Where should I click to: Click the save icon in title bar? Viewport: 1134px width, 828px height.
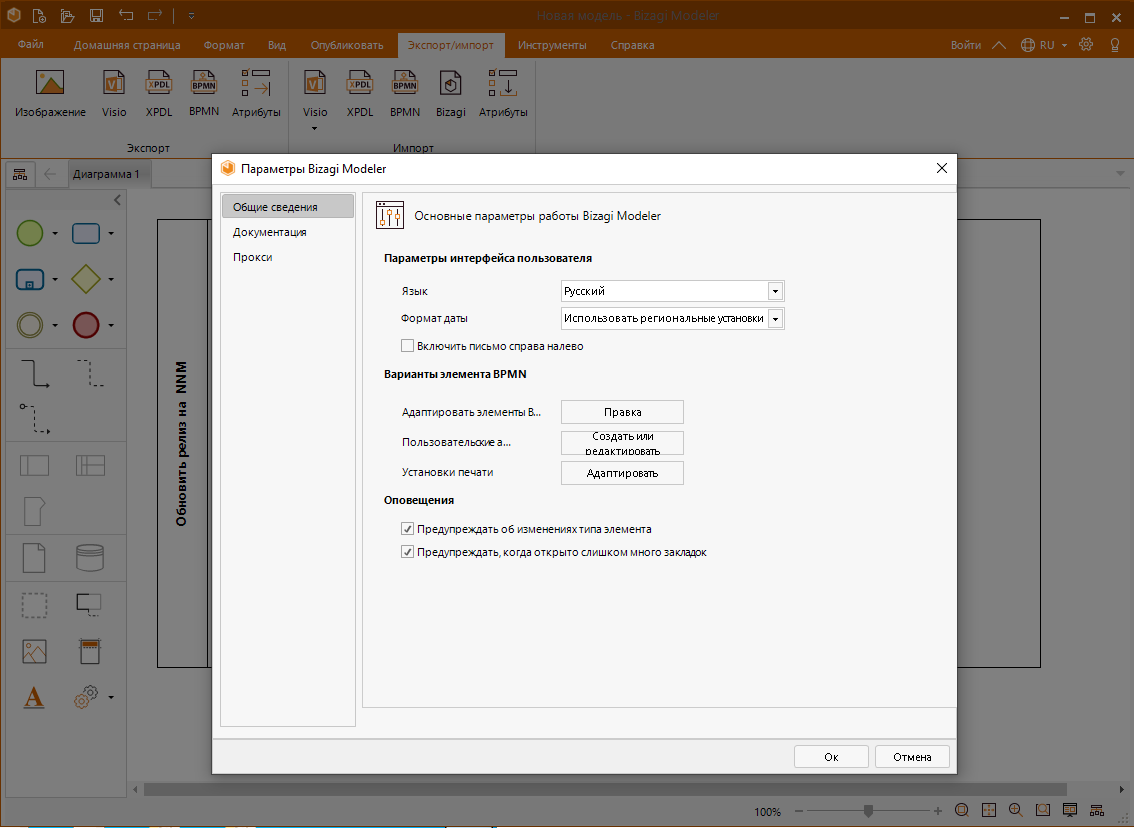pos(96,15)
